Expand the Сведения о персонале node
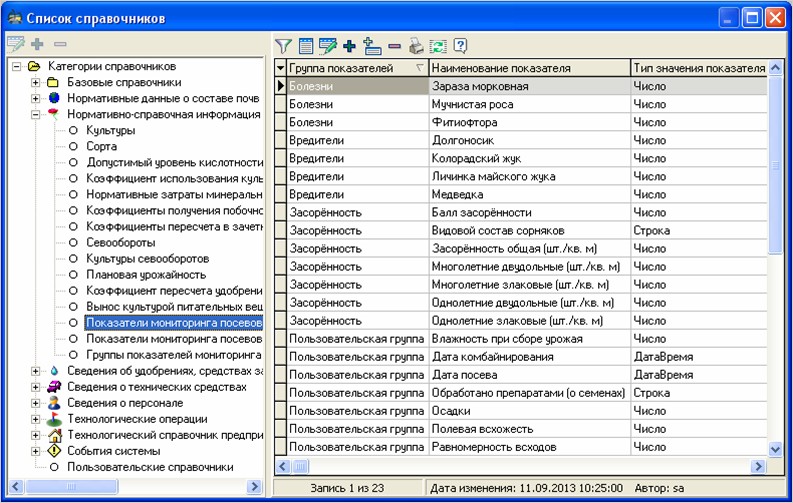This screenshot has width=793, height=503. tap(36, 403)
